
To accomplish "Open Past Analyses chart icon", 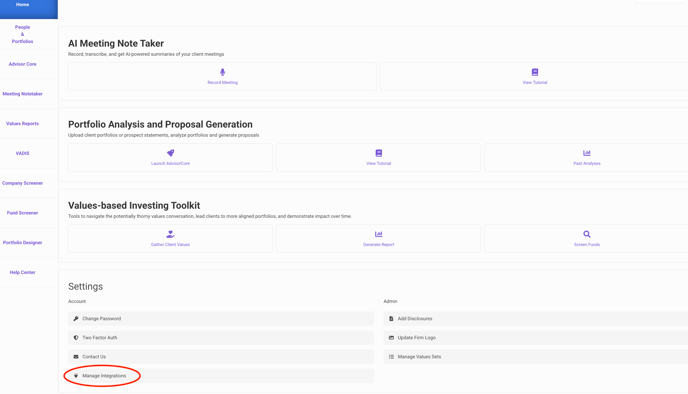I will click(x=587, y=153).
